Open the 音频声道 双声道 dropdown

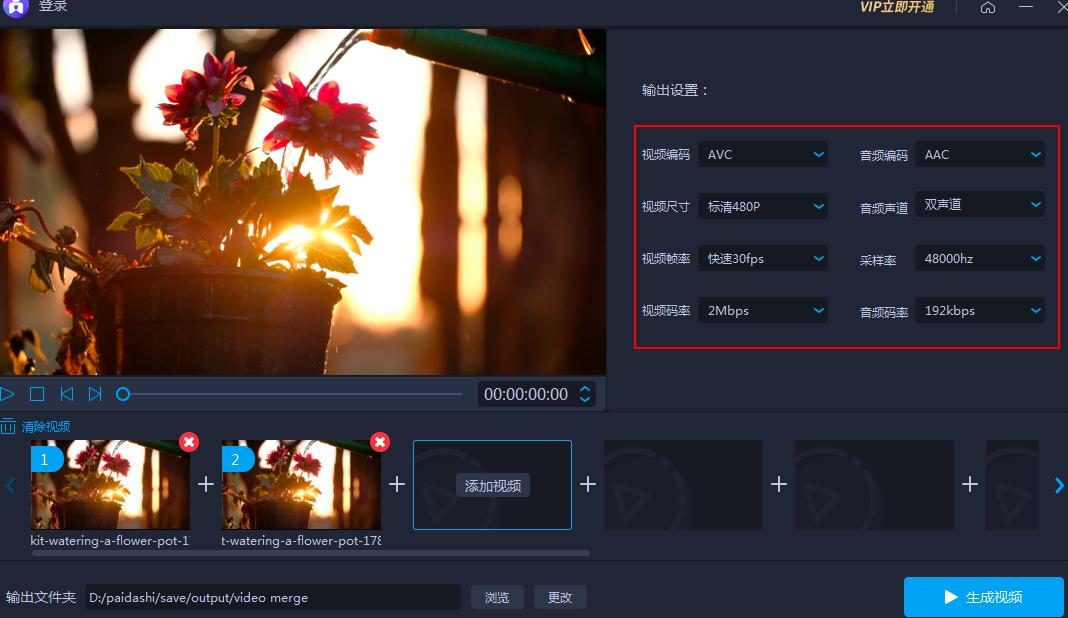[979, 204]
